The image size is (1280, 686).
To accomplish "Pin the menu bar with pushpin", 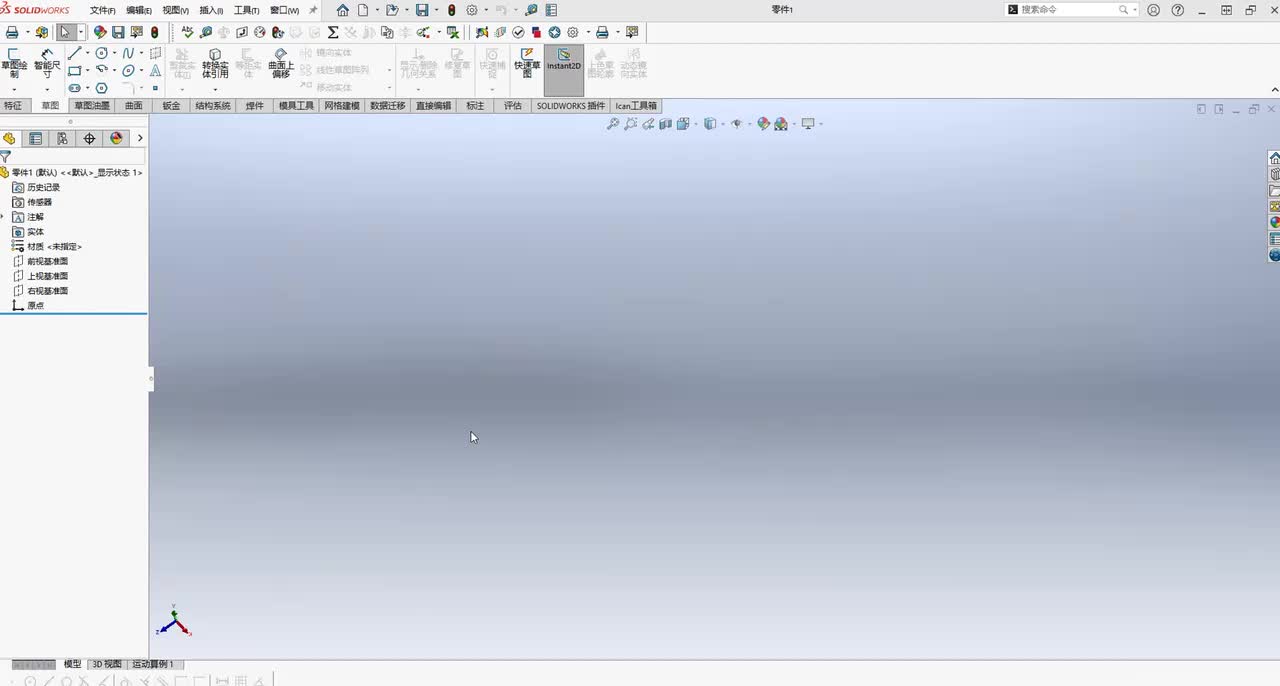I will (313, 10).
